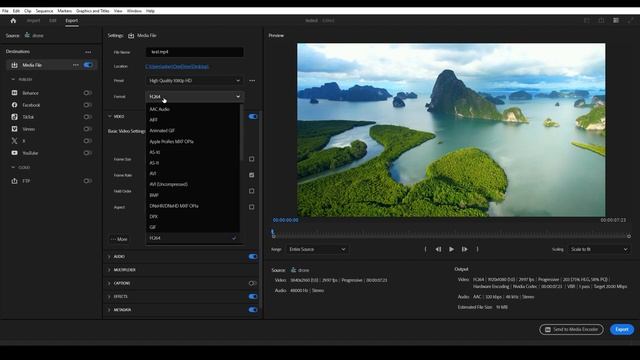Open Destinations panel options (three dots)
The width and height of the screenshot is (640, 360).
click(x=88, y=52)
